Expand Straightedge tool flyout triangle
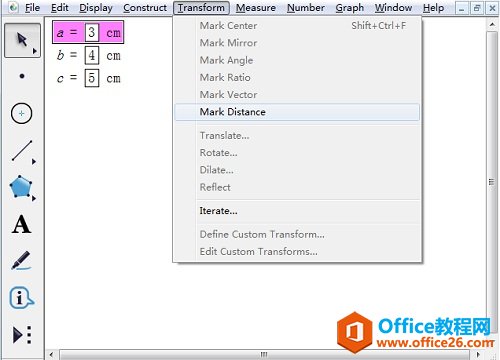This screenshot has height=360, width=500. coord(34,162)
